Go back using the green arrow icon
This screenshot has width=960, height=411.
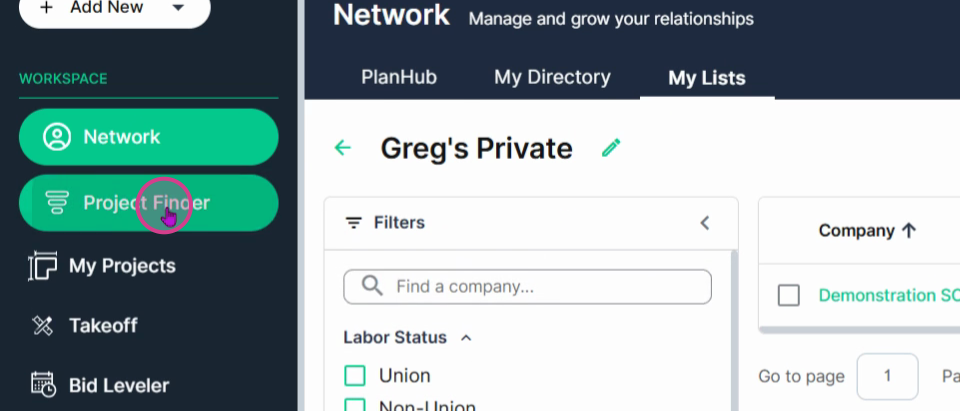point(342,148)
